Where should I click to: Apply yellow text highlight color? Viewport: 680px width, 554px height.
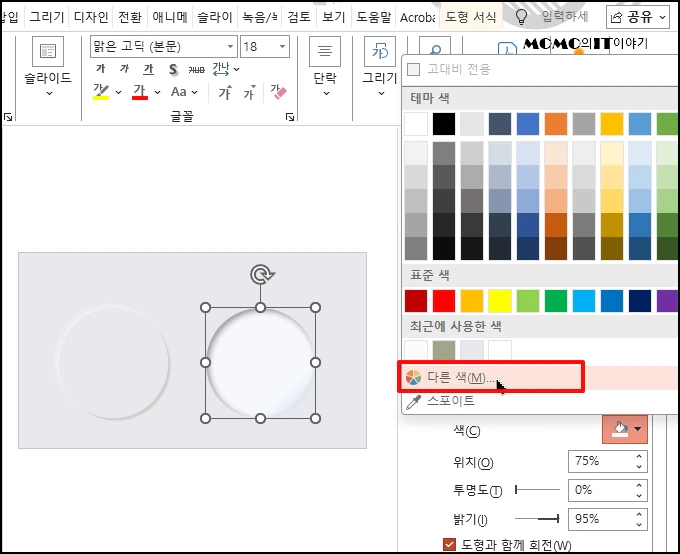tap(101, 92)
